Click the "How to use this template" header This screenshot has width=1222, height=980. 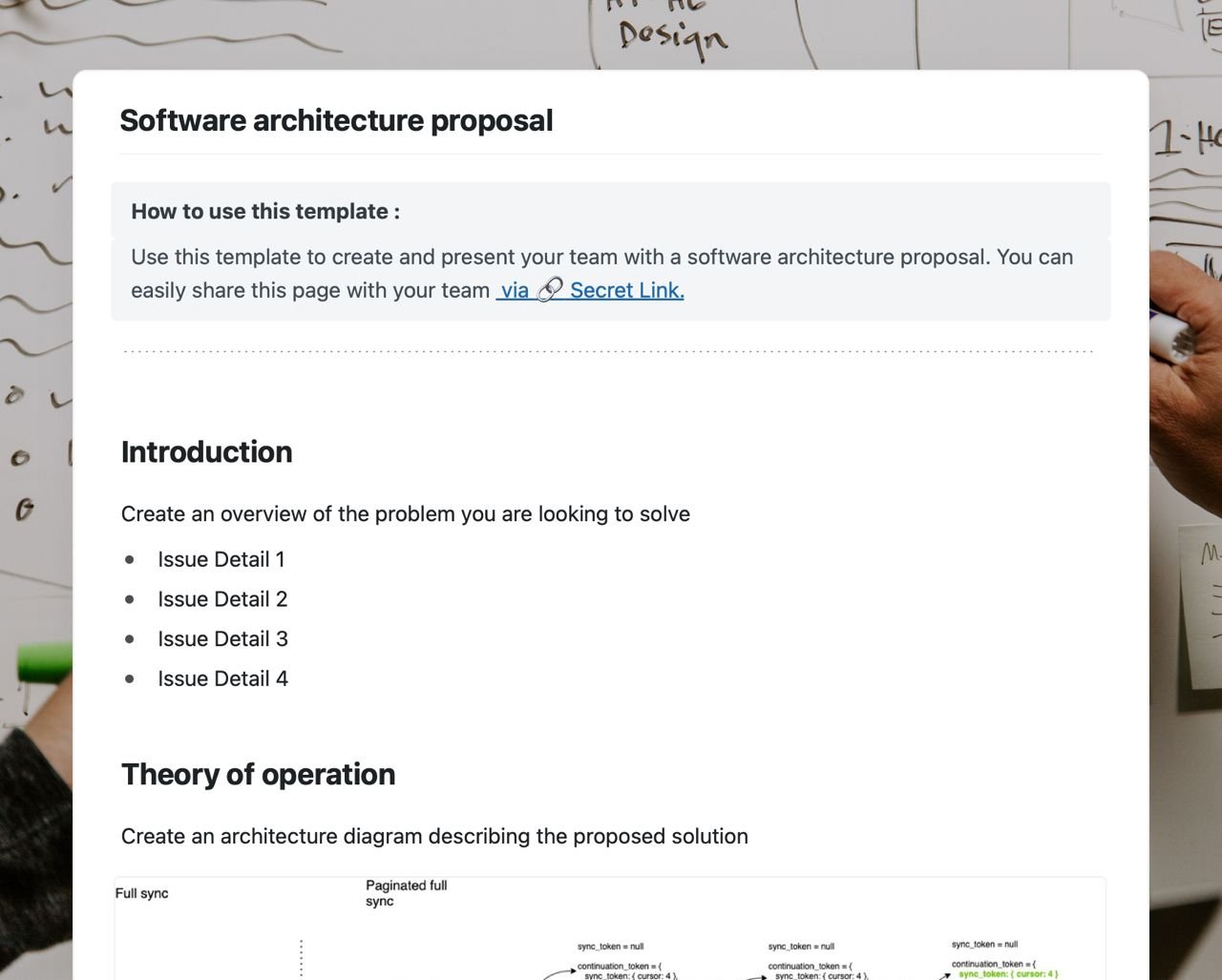pyautogui.click(x=265, y=211)
